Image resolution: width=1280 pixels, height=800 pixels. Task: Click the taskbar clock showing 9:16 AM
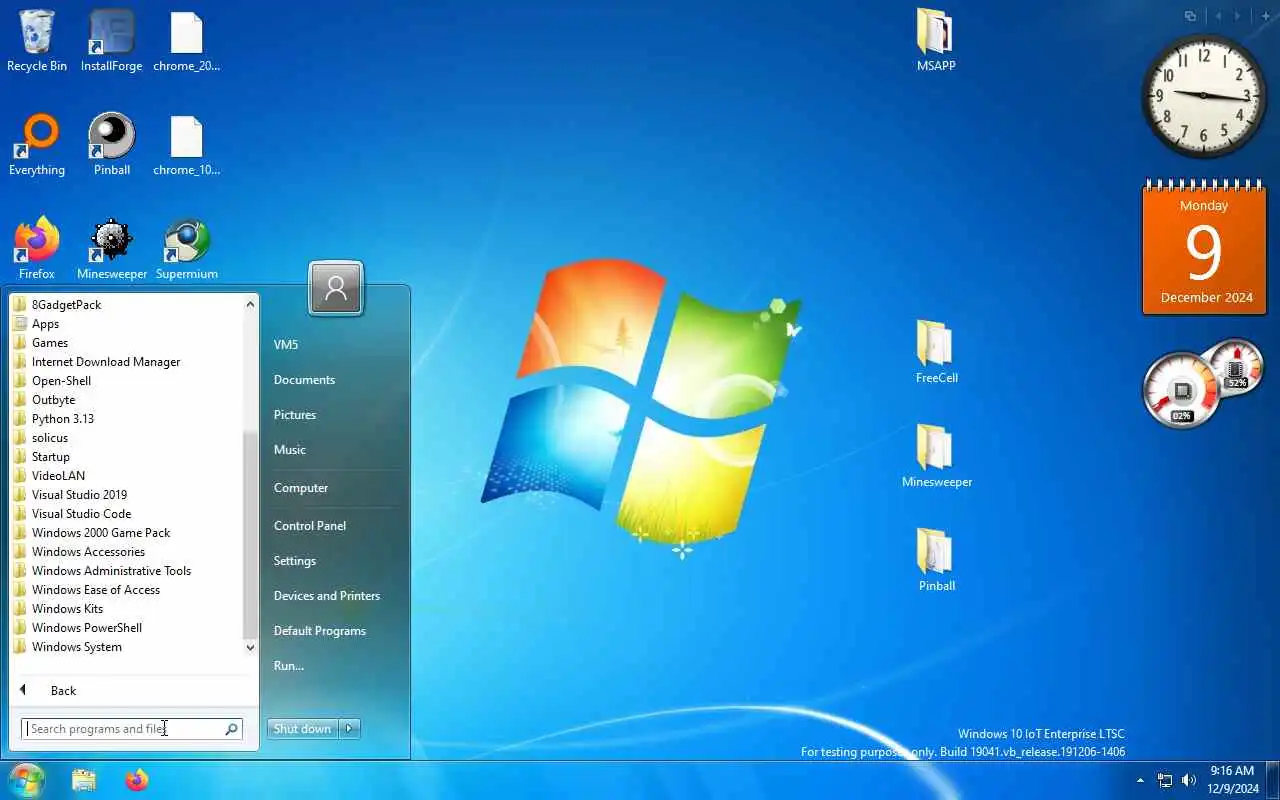click(x=1232, y=780)
